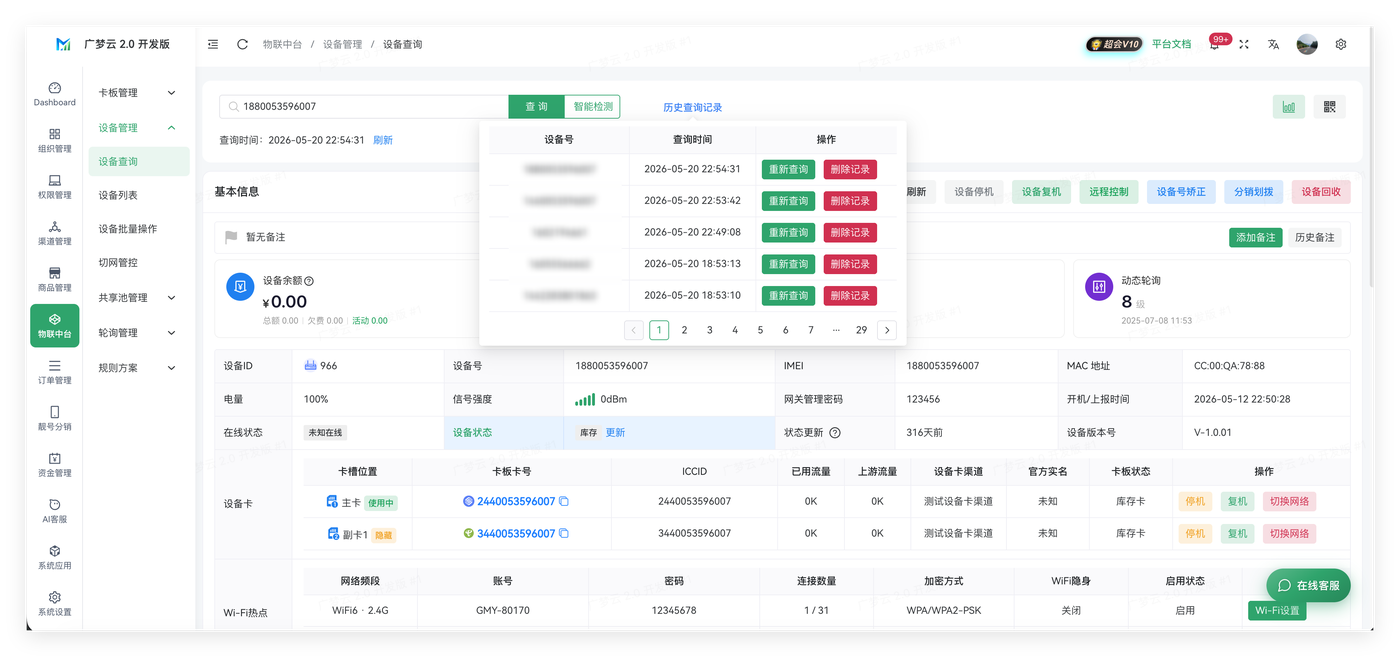Open 渠道管理 in the sidebar
This screenshot has width=1400, height=657.
(55, 233)
